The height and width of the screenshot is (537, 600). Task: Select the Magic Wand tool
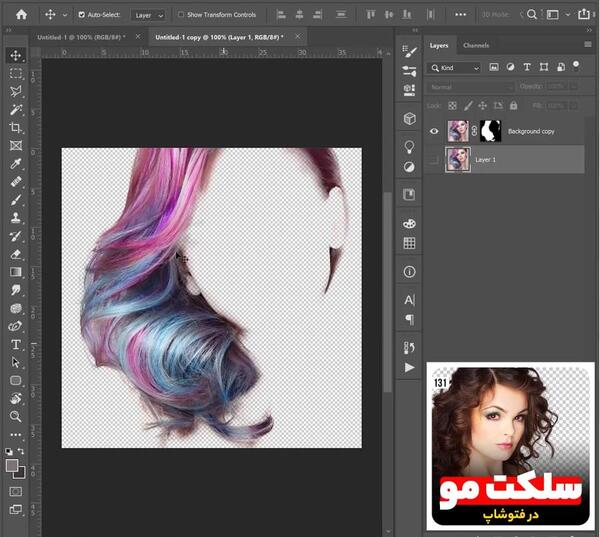click(x=16, y=109)
